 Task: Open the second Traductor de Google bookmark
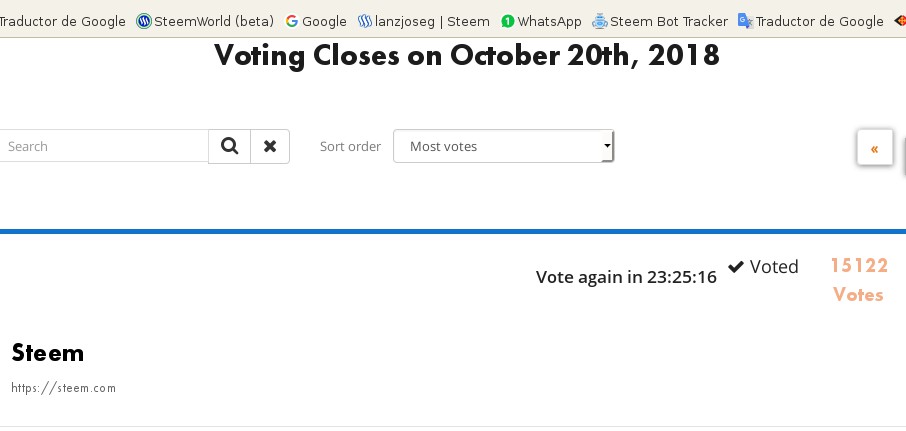811,21
